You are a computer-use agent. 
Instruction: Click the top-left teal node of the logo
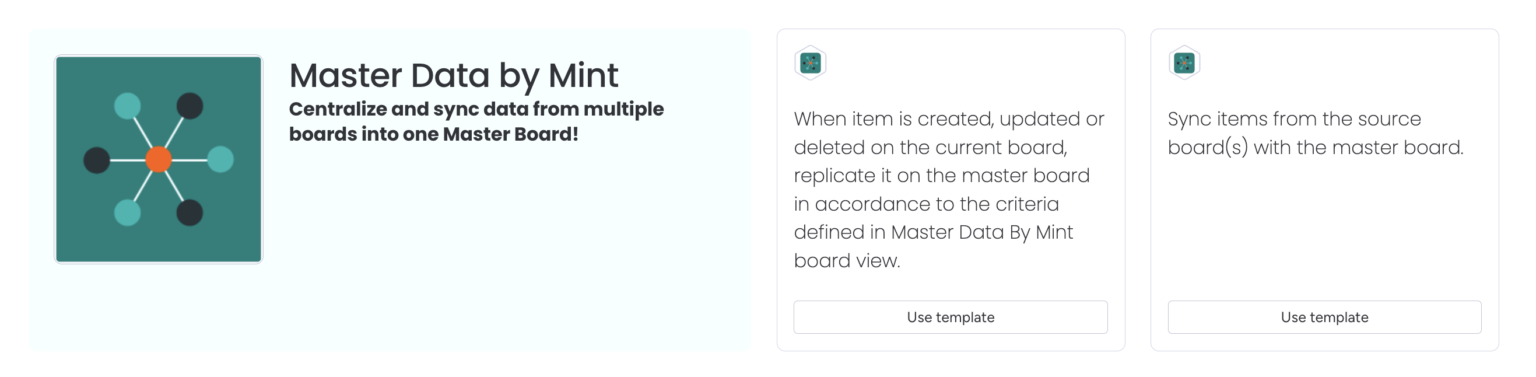[127, 105]
